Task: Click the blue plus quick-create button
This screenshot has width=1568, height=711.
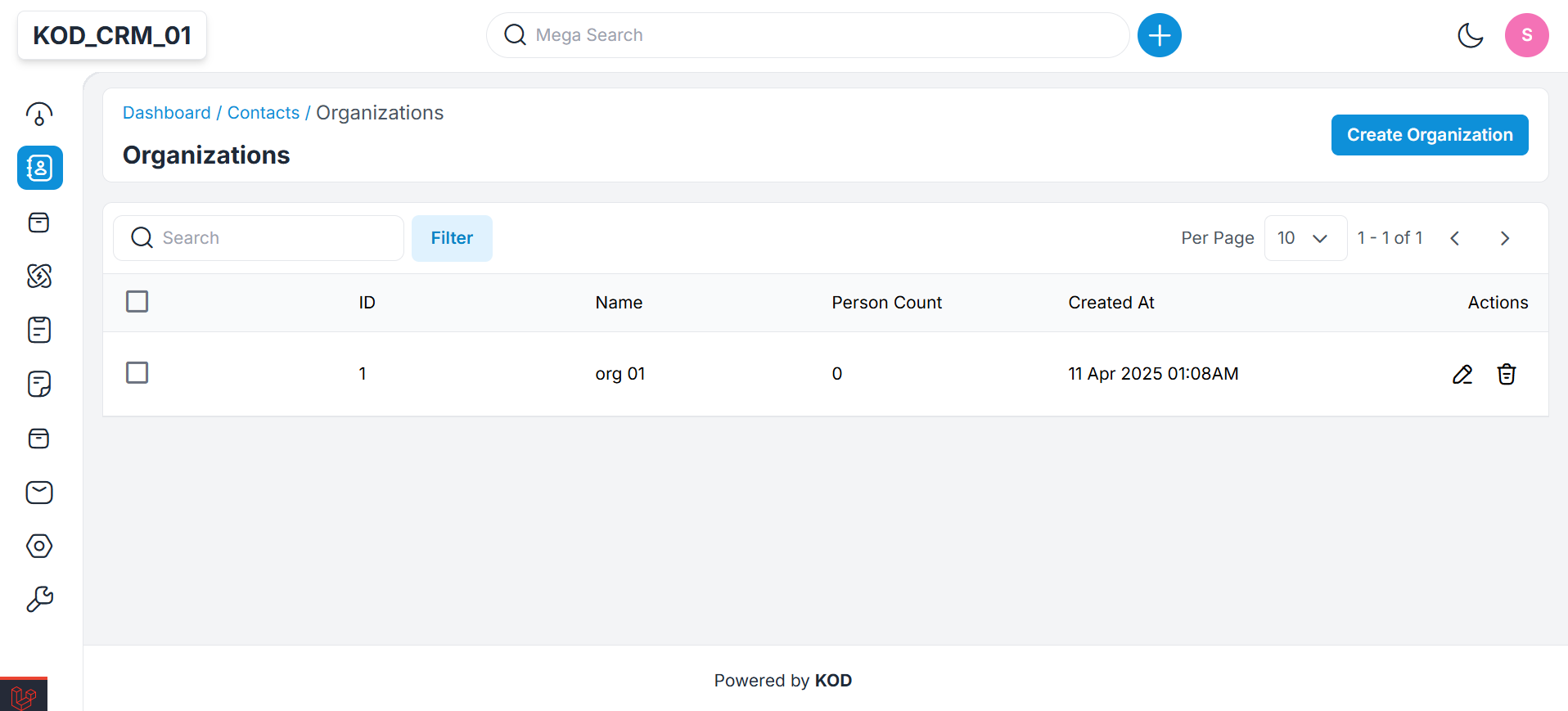Action: 1159,35
